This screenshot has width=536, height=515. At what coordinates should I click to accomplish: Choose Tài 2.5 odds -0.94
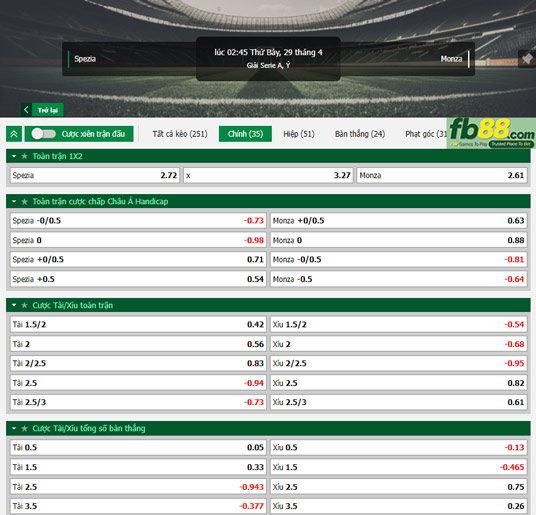(138, 383)
